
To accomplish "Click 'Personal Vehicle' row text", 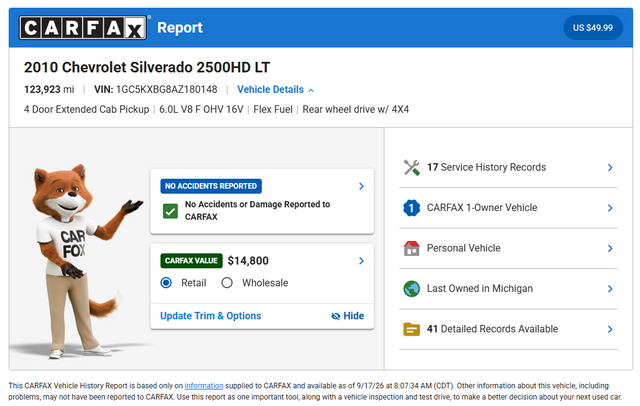I will tap(464, 248).
